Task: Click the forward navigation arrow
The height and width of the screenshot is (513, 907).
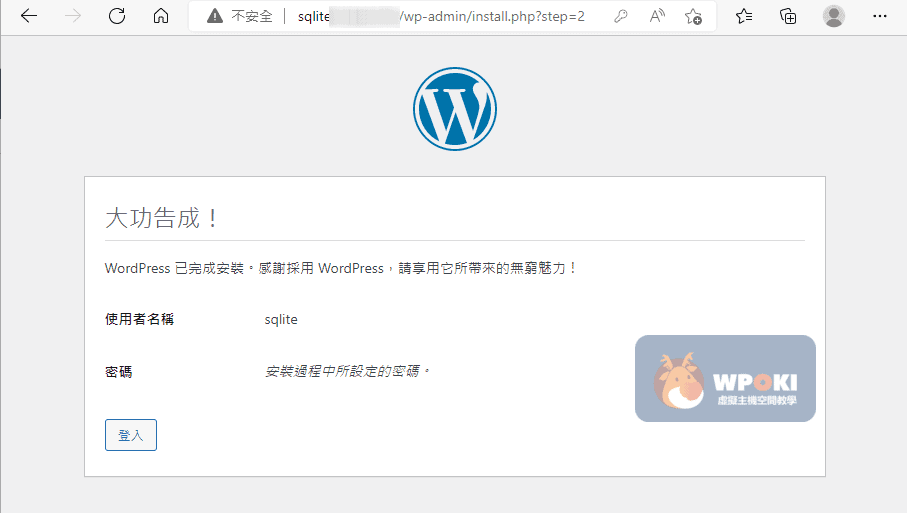Action: 73,16
